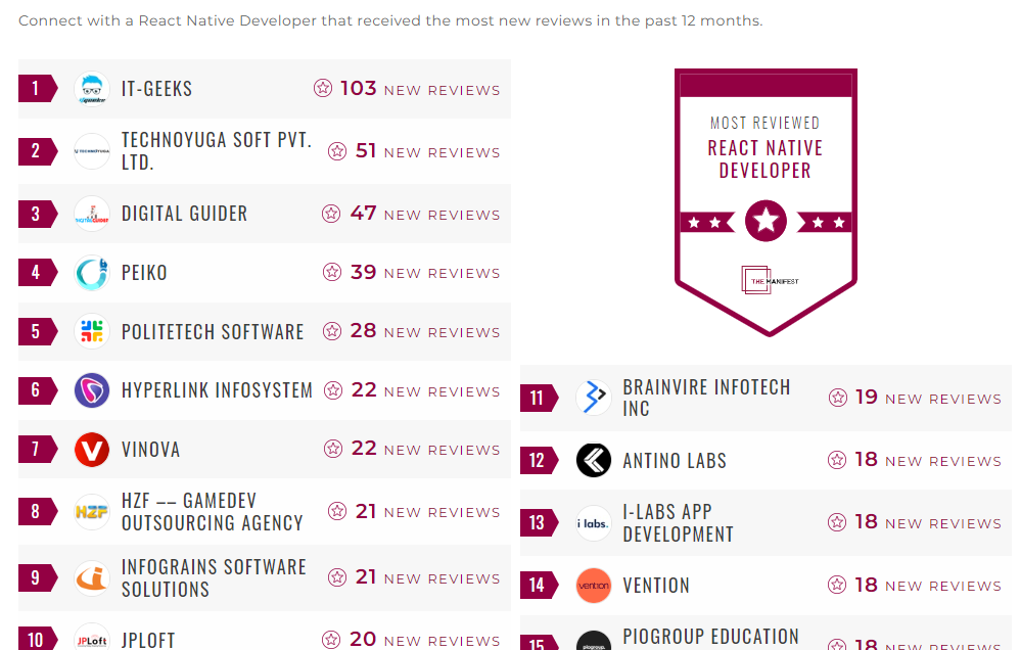Screen dimensions: 1020x650
Task: Click the Most Reviewed React Native badge
Action: (x=765, y=202)
